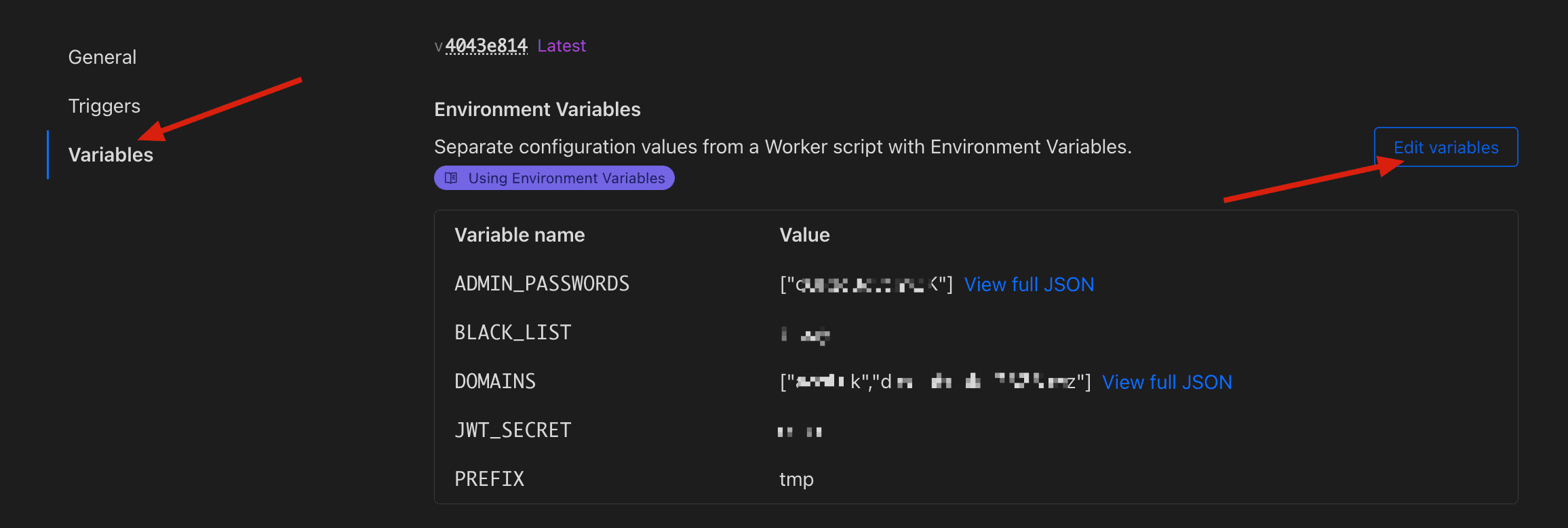Click the Value column header
The height and width of the screenshot is (528, 1568).
click(804, 234)
